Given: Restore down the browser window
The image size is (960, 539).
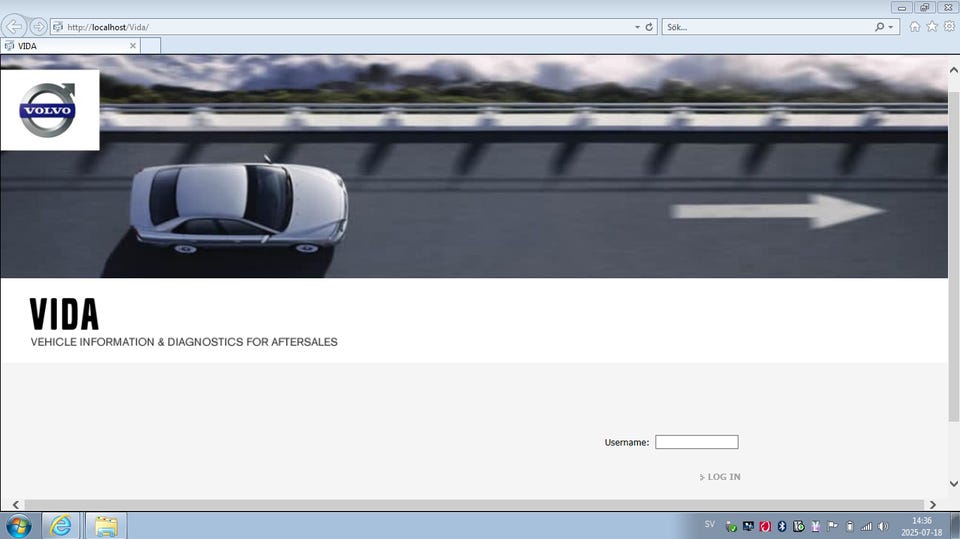Looking at the screenshot, I should click(924, 7).
